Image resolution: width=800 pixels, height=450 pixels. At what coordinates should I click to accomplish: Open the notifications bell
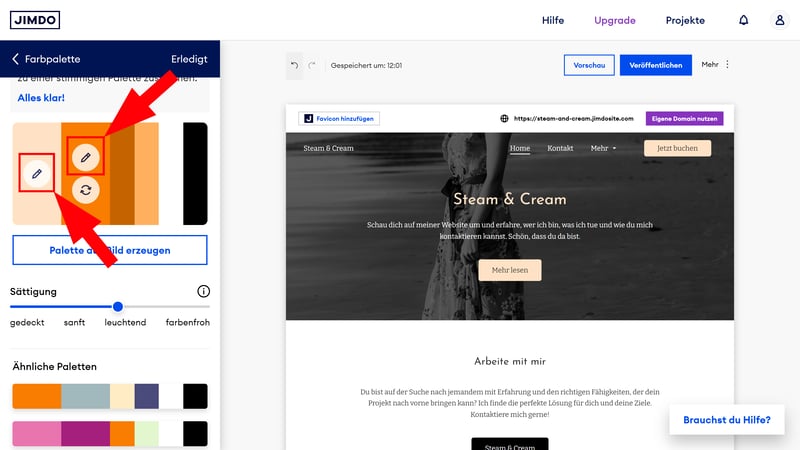(743, 20)
